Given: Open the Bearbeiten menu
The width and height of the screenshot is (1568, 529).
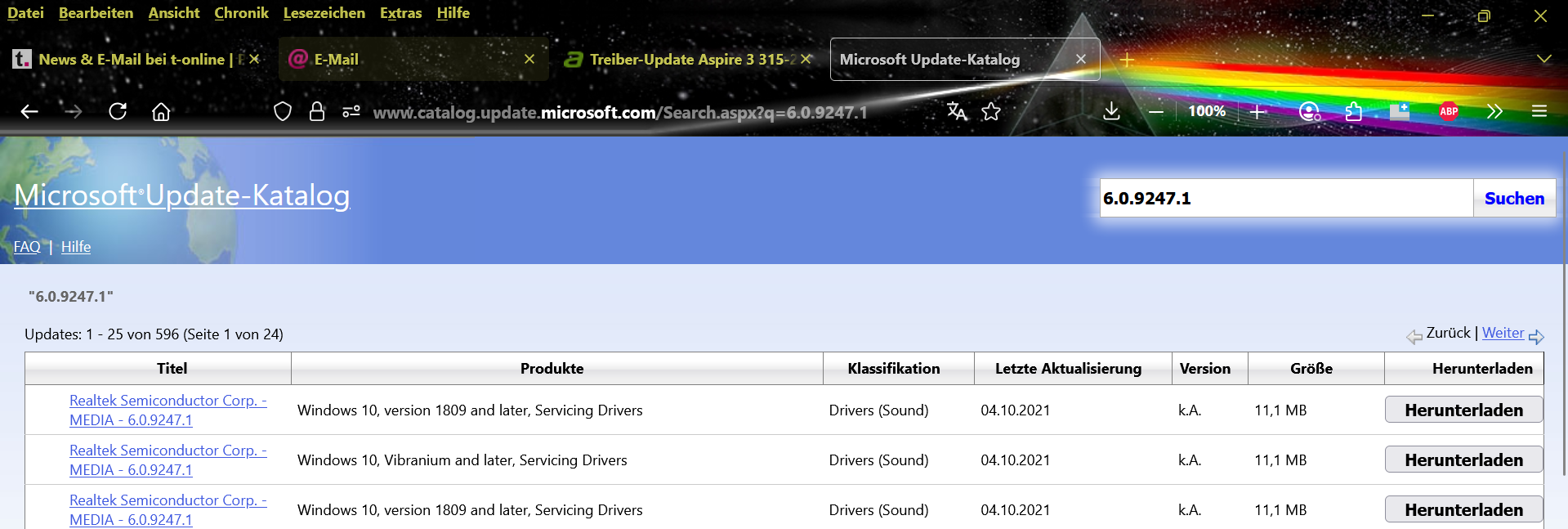Looking at the screenshot, I should click(96, 13).
